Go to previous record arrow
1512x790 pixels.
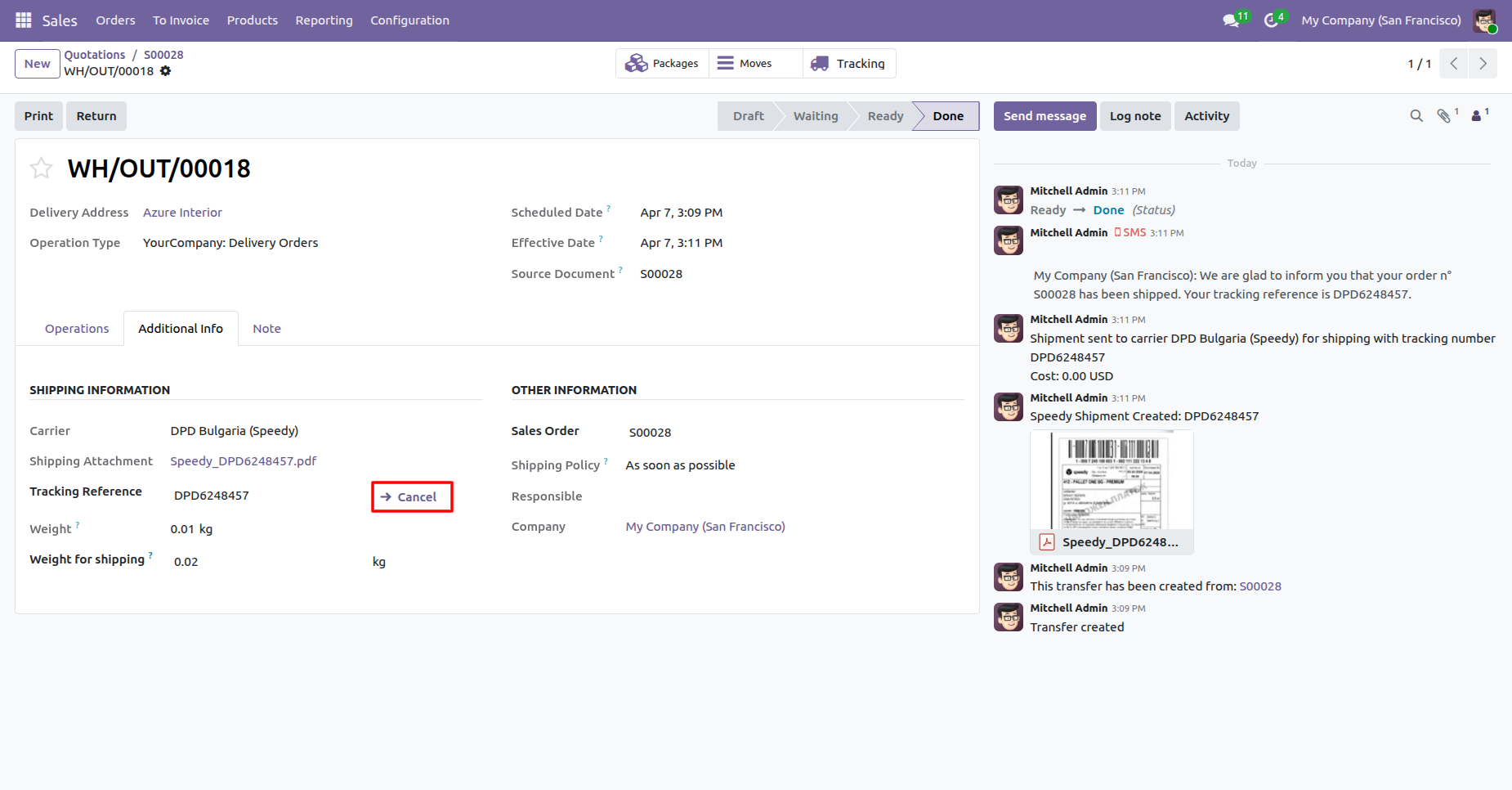click(x=1454, y=64)
